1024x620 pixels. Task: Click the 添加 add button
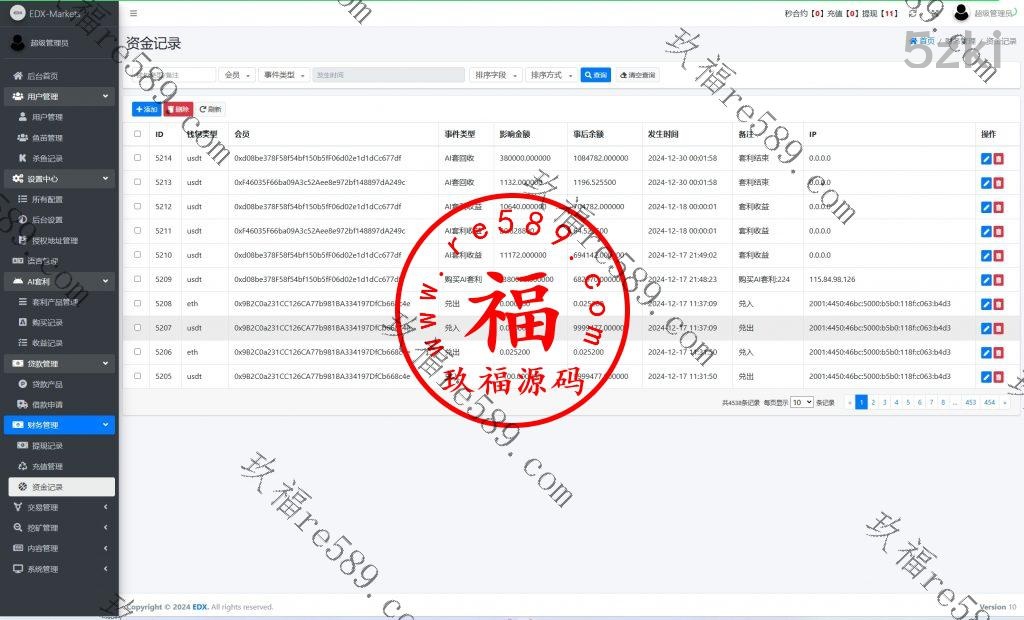[x=146, y=109]
